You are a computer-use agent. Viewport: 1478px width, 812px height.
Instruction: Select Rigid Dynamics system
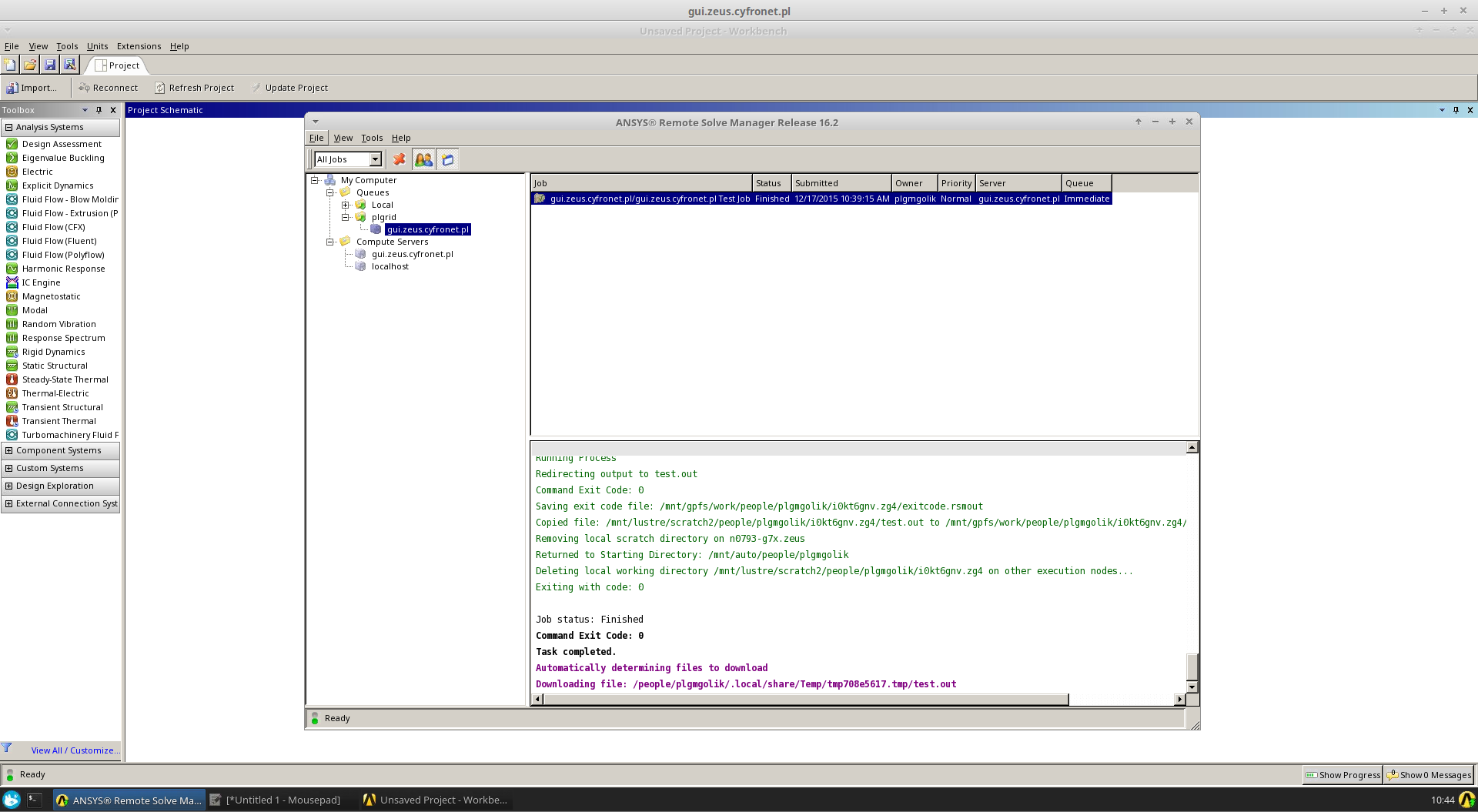coord(53,352)
